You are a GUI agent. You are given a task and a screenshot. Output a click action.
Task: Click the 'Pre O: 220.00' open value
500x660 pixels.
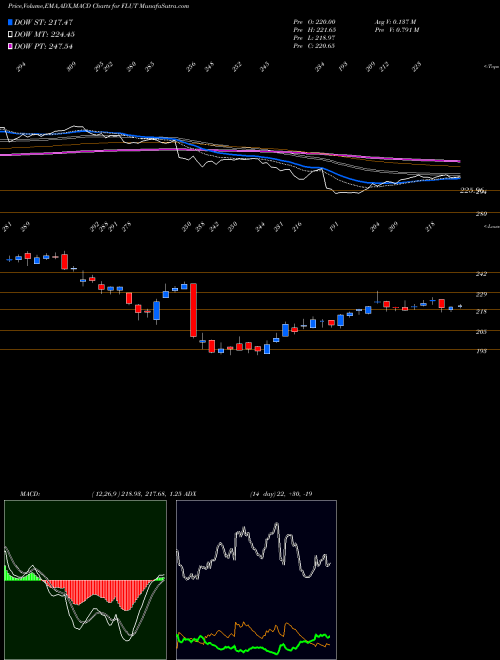pyautogui.click(x=314, y=21)
